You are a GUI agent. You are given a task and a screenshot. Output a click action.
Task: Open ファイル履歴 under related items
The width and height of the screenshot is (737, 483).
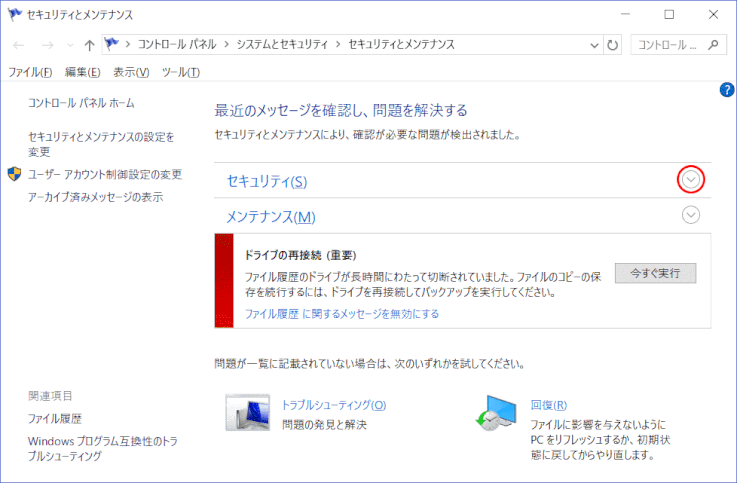(55, 419)
